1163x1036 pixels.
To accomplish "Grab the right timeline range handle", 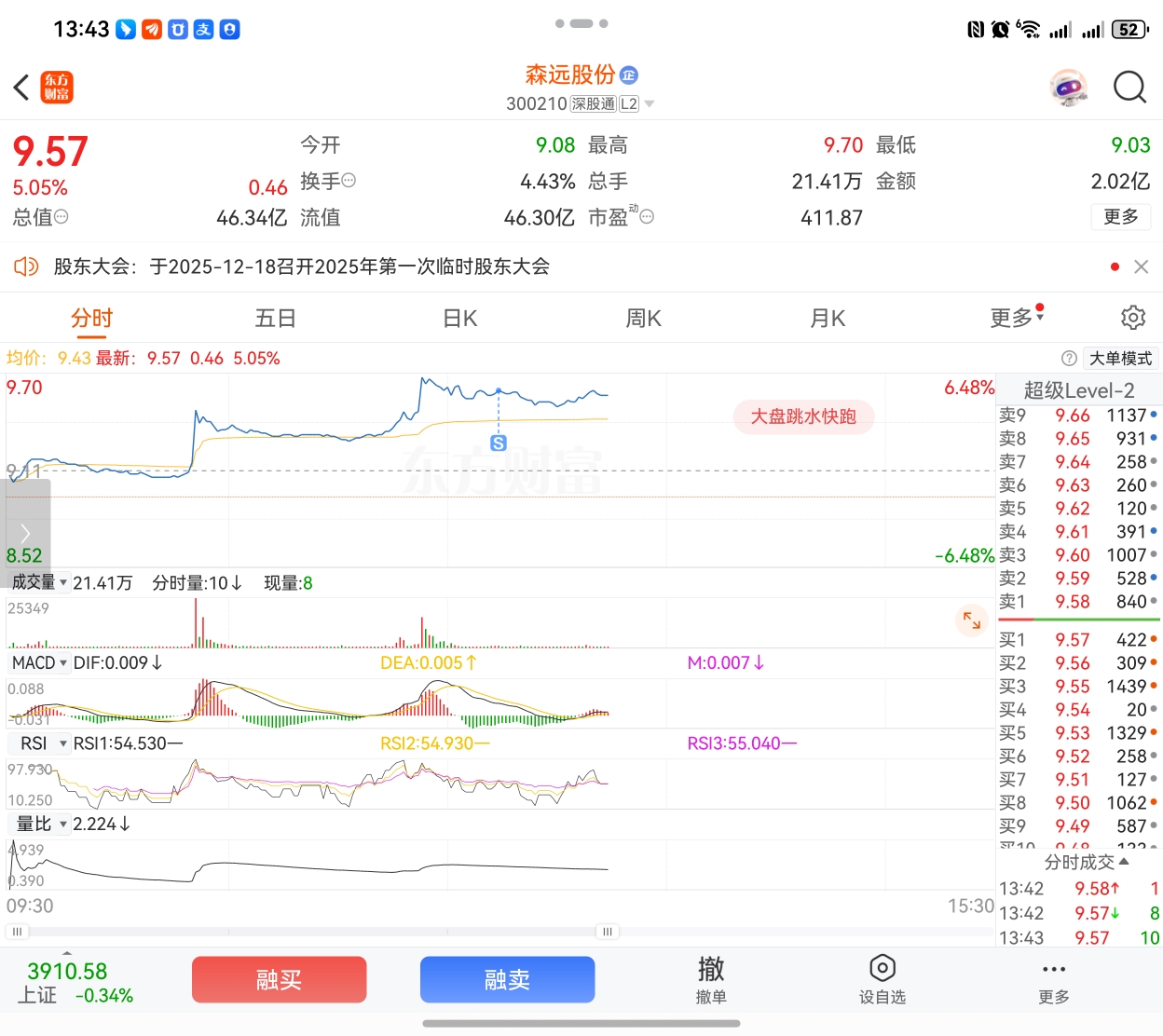I will pyautogui.click(x=608, y=932).
